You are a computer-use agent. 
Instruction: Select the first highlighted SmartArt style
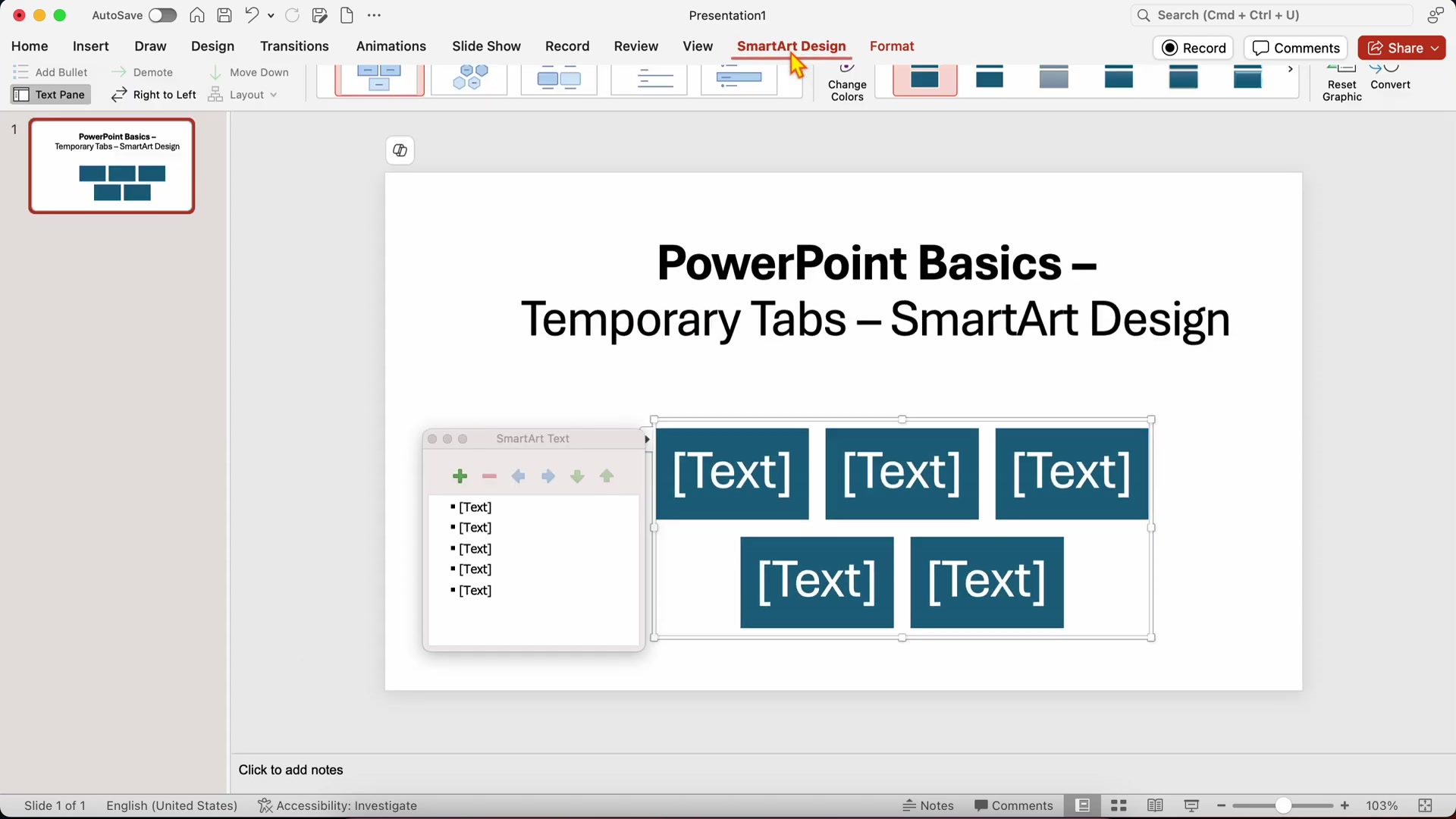pyautogui.click(x=924, y=79)
